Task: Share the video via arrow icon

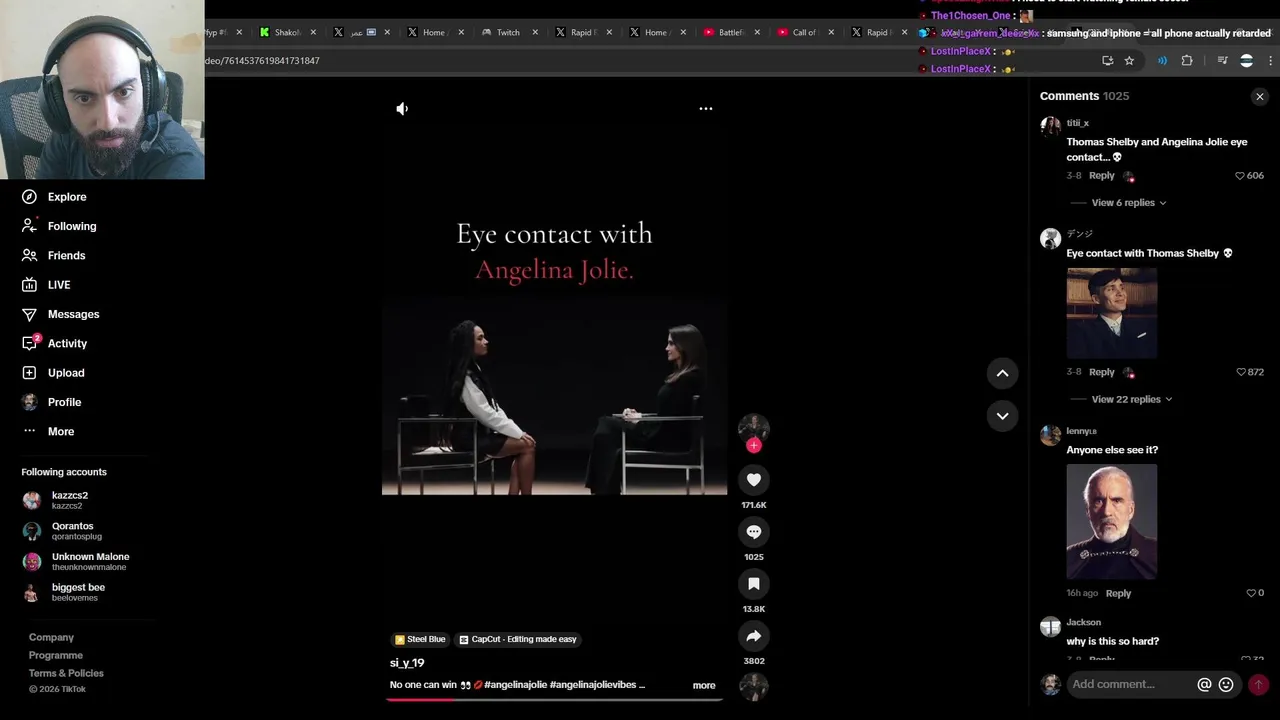Action: coord(754,636)
